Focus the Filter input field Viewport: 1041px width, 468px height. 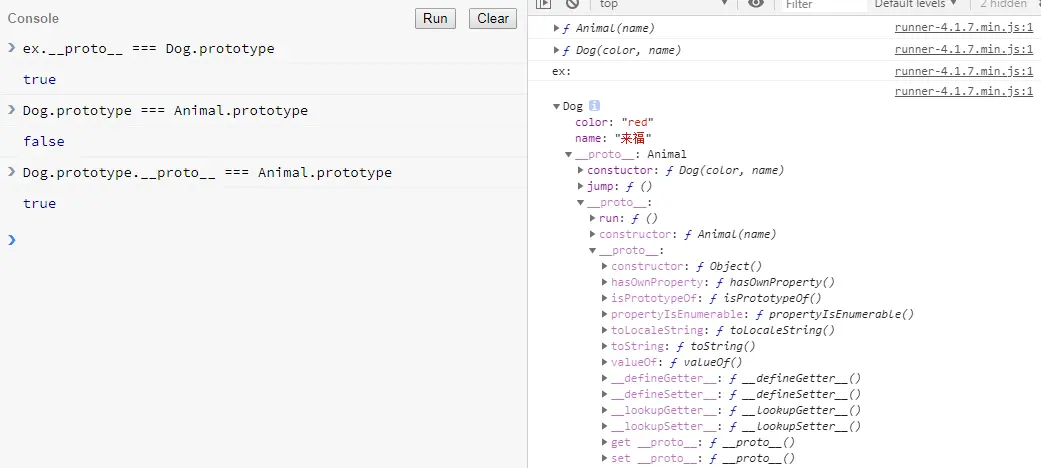(825, 4)
